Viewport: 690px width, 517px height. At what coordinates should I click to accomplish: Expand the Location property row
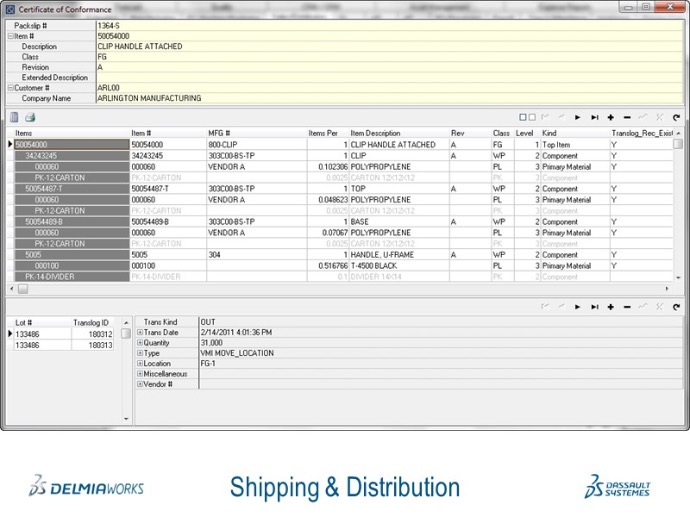click(140, 364)
